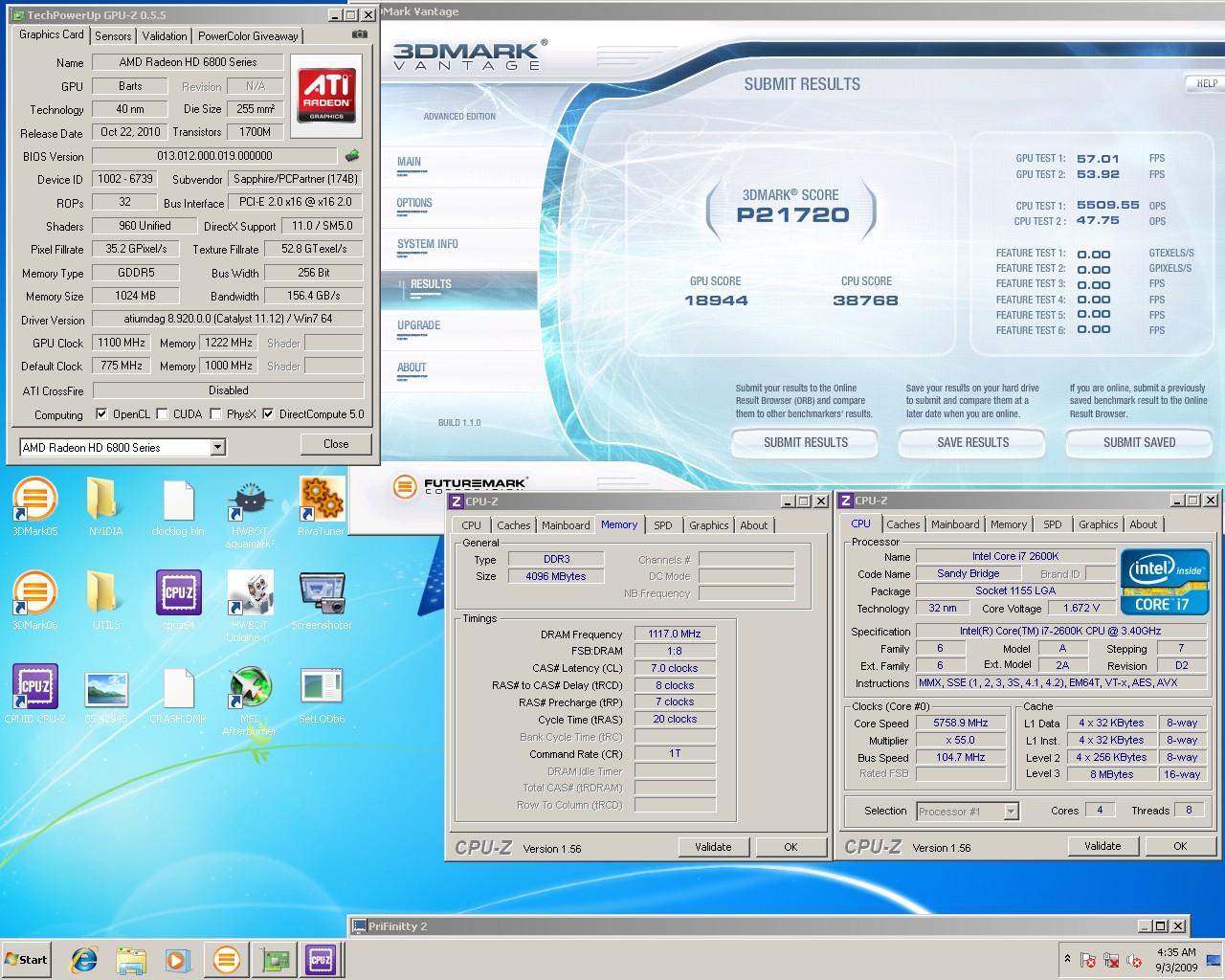Launch HWBOT aquamark3 shortcut
The width and height of the screenshot is (1225, 980).
pos(250,513)
